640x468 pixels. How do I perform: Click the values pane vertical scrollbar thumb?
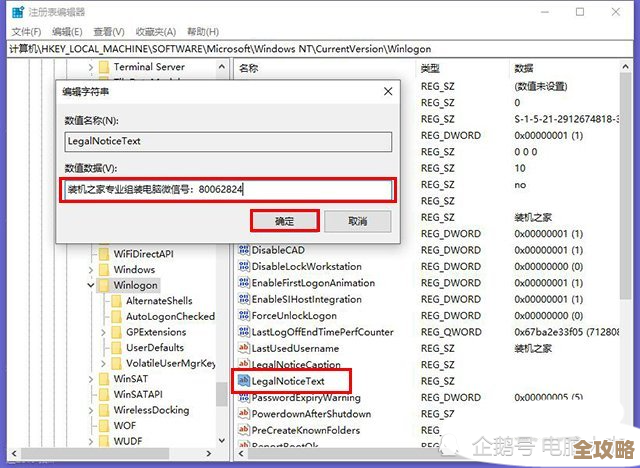625,186
